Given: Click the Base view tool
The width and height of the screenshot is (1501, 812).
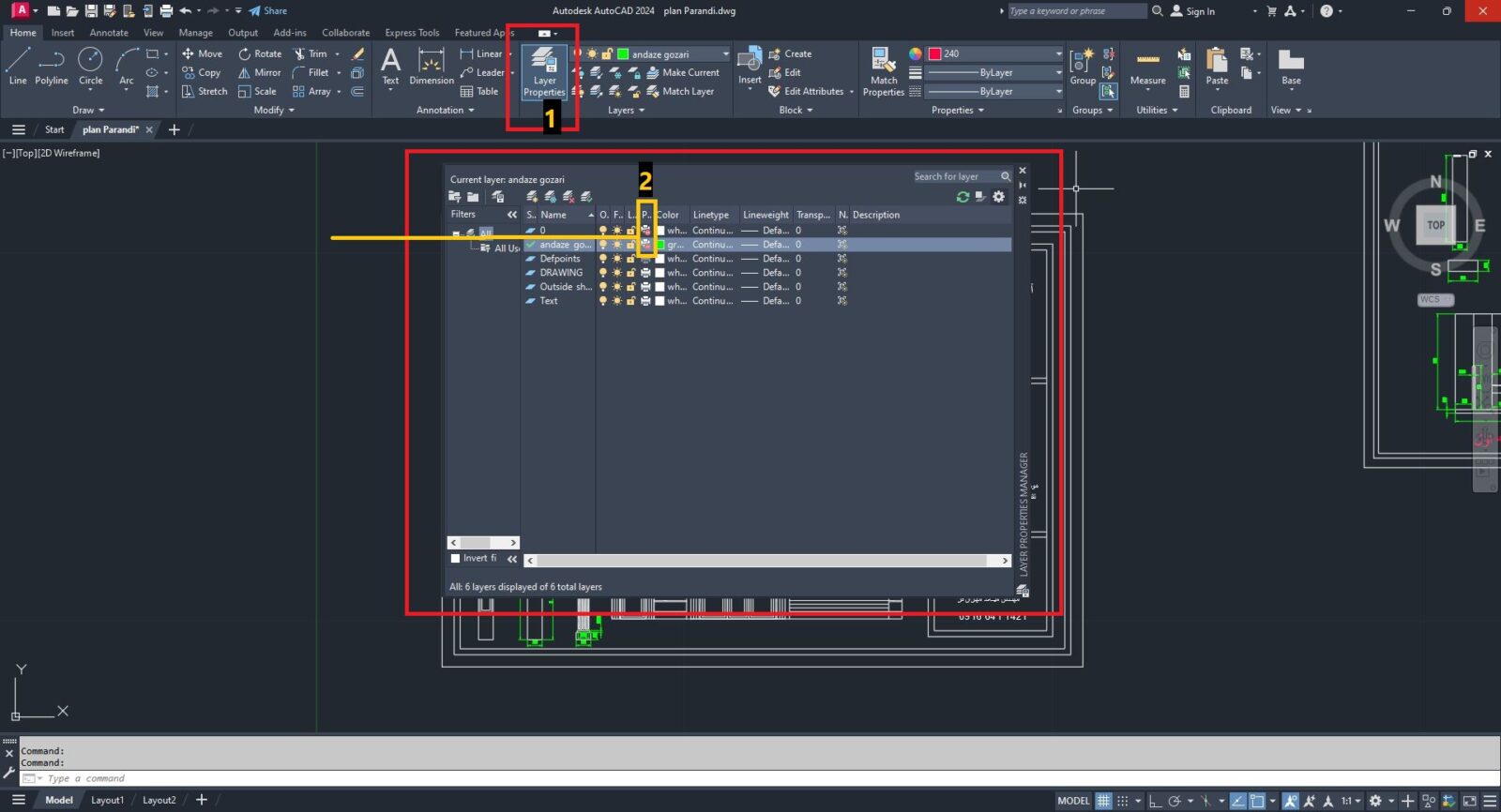Looking at the screenshot, I should 1291,67.
